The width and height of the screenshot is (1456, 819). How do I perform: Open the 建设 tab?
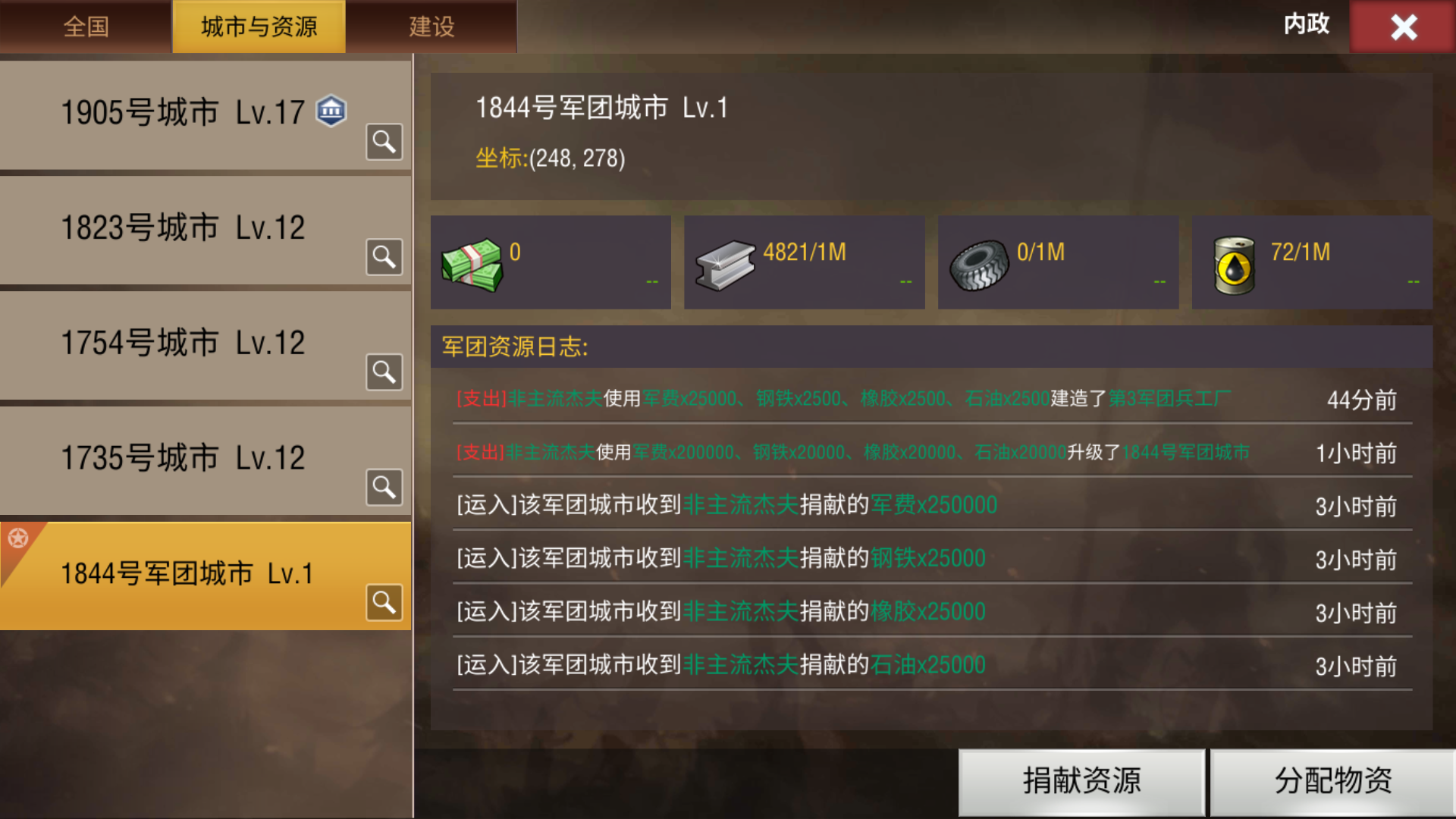(x=431, y=27)
